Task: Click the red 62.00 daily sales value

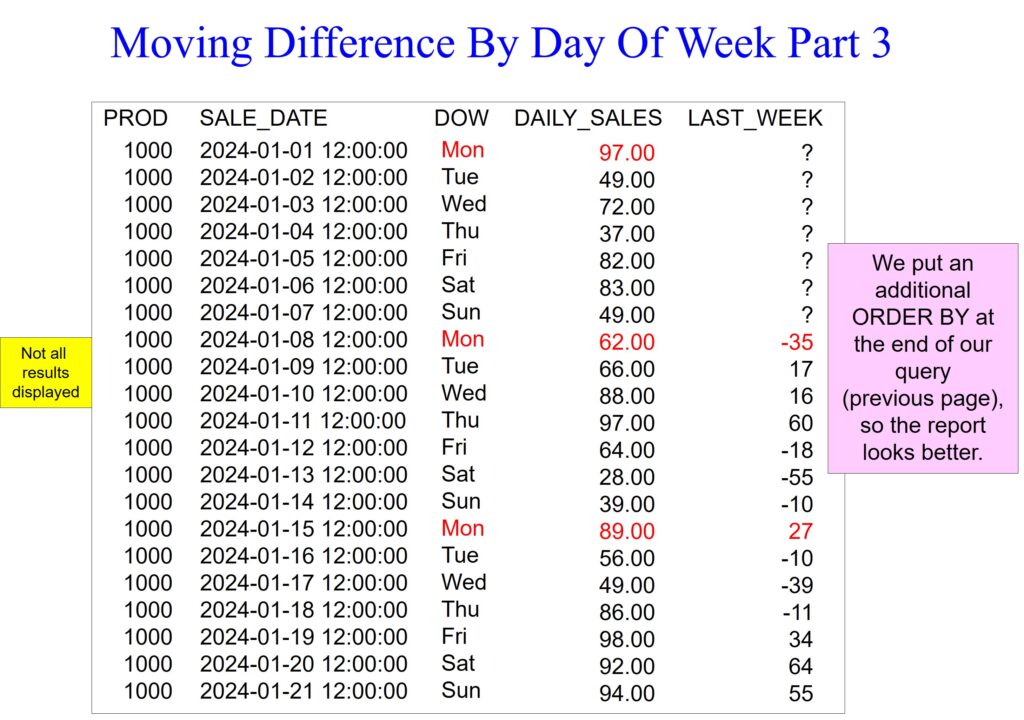Action: (627, 342)
